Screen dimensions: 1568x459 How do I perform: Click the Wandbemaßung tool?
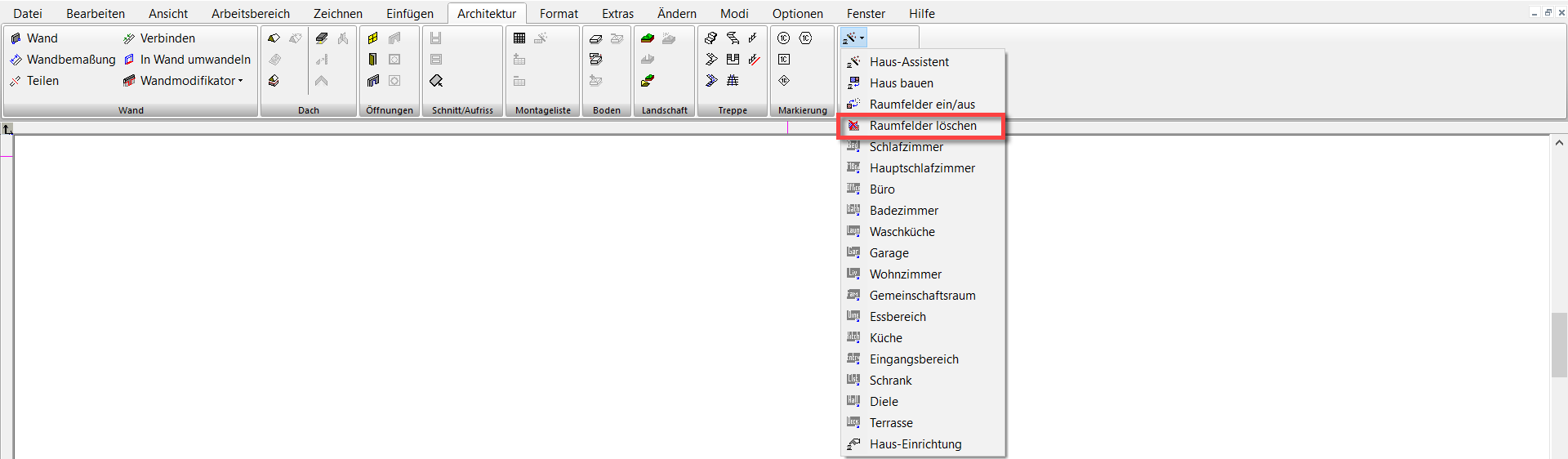62,60
